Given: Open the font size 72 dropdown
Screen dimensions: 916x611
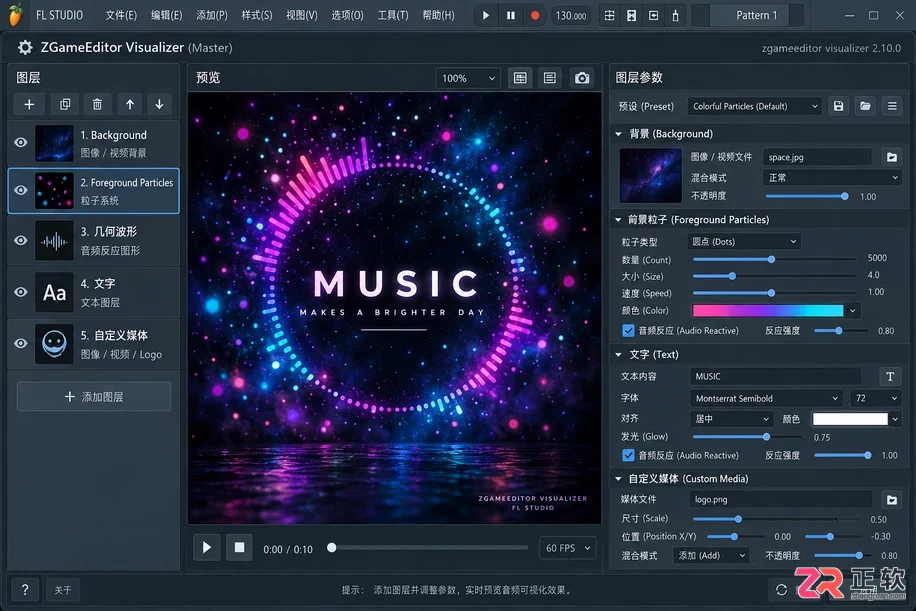Looking at the screenshot, I should pos(875,398).
